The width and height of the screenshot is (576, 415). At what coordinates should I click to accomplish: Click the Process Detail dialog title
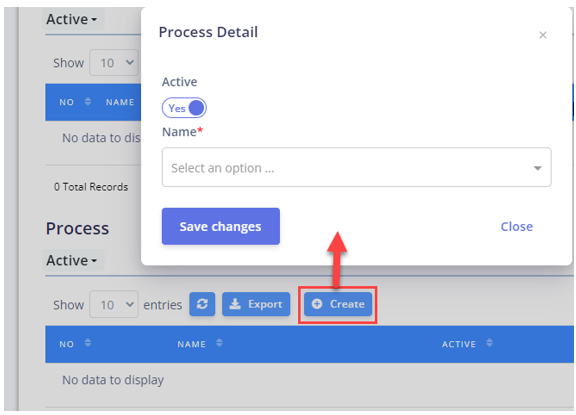(208, 32)
